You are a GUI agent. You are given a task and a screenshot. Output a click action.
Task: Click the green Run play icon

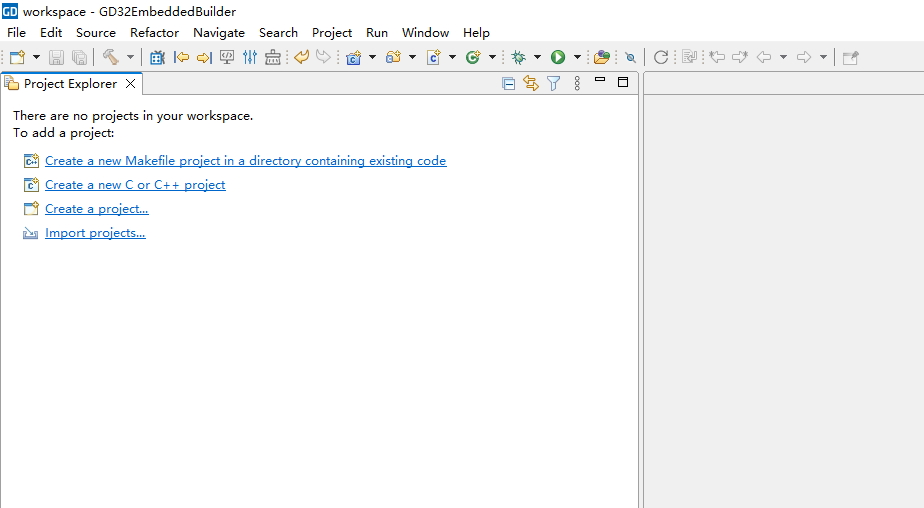(558, 57)
